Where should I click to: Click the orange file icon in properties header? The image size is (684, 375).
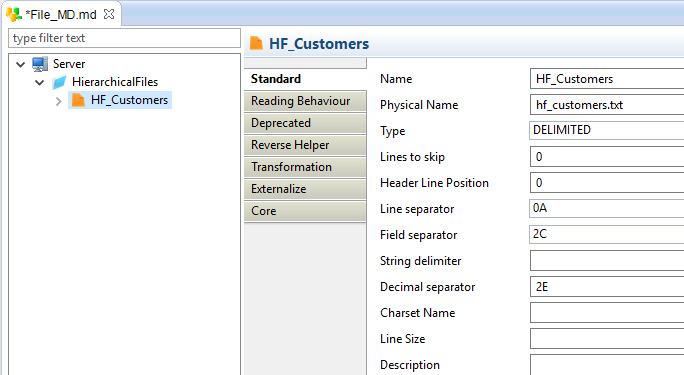pyautogui.click(x=256, y=43)
